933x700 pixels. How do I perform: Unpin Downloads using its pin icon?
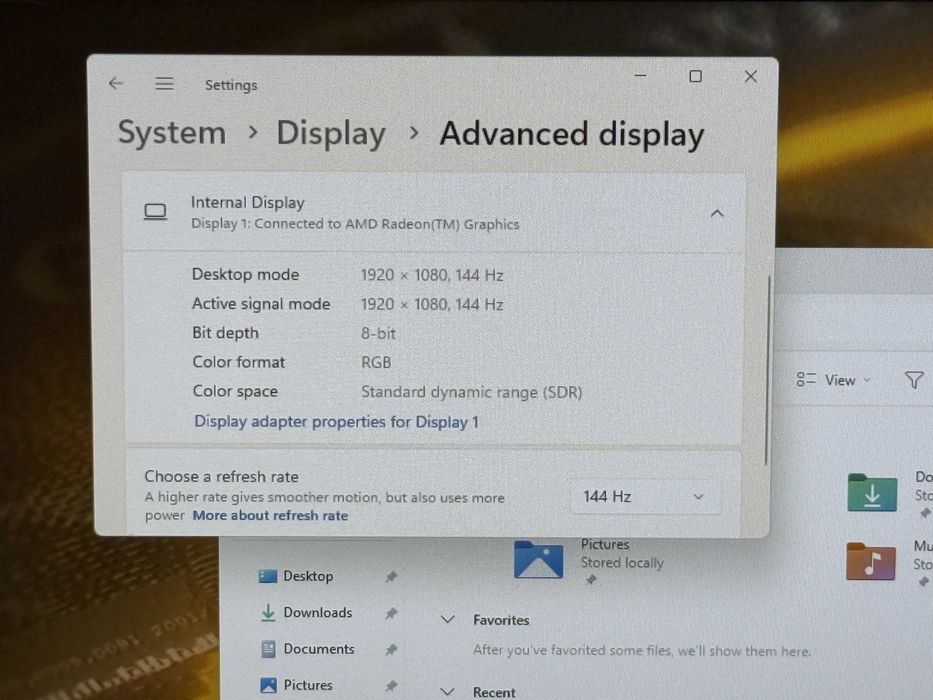click(x=391, y=613)
